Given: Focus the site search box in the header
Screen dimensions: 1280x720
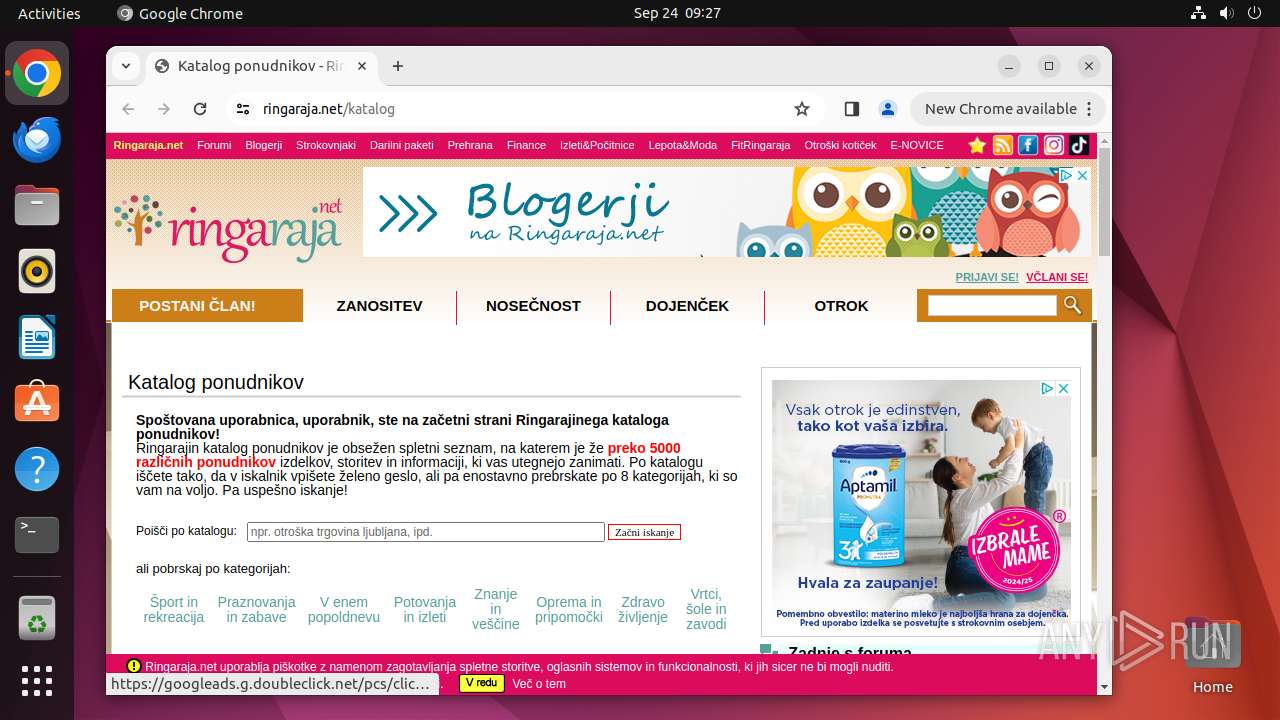Looking at the screenshot, I should (992, 306).
